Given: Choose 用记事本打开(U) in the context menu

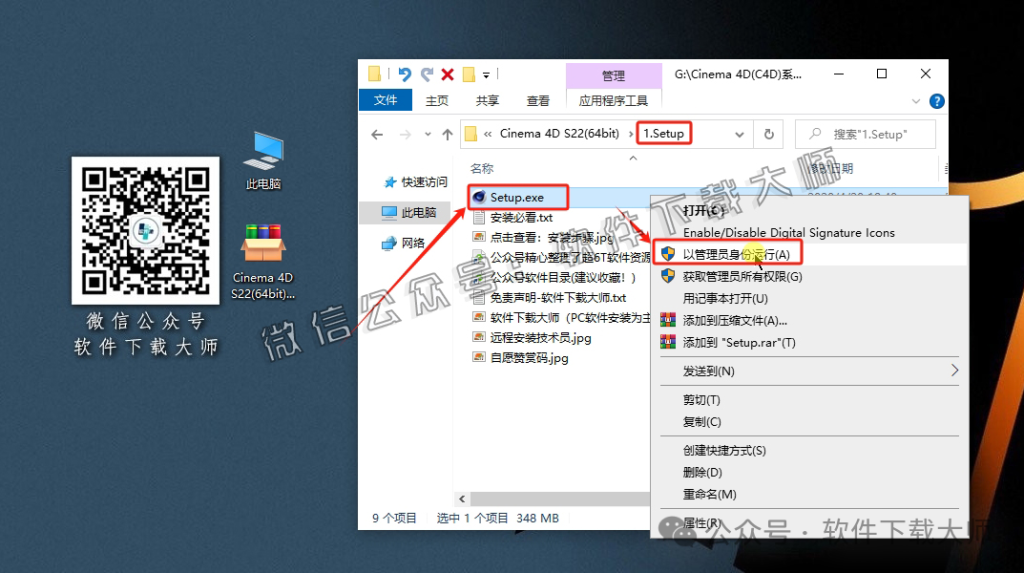Looking at the screenshot, I should click(725, 299).
